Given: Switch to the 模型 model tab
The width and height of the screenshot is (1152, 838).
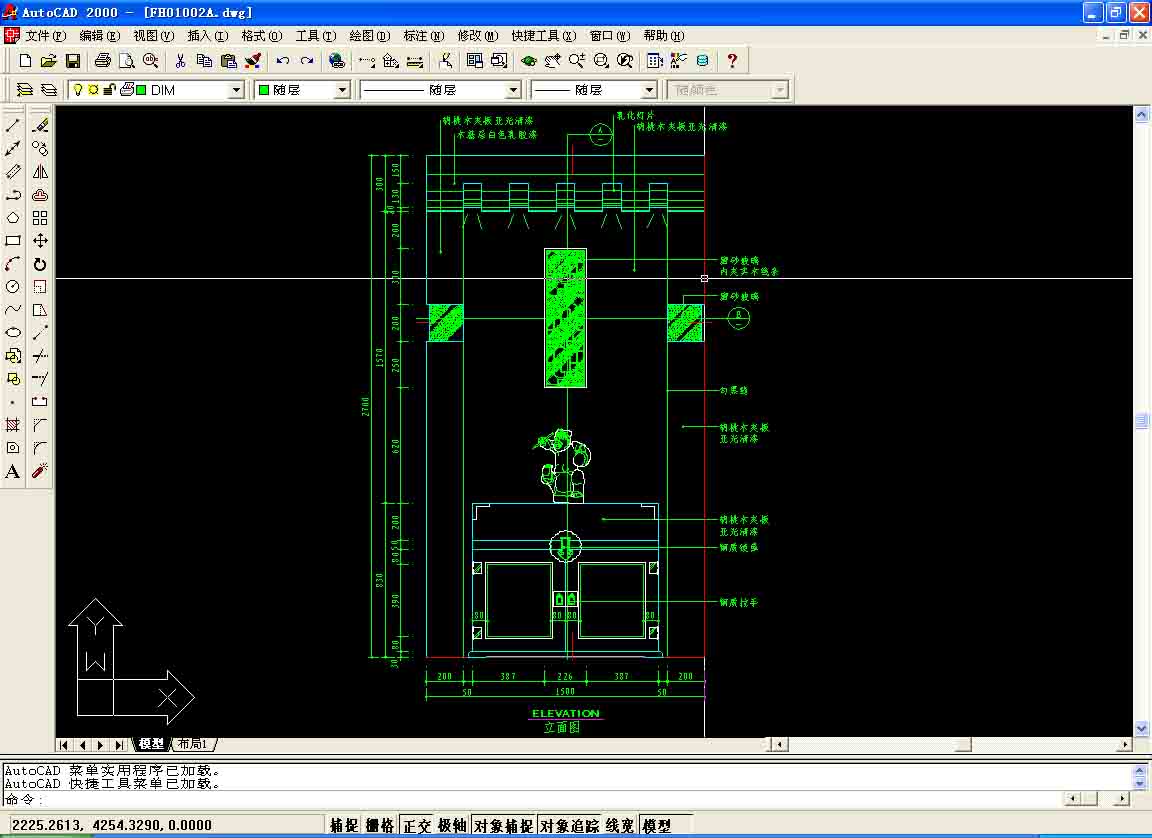Looking at the screenshot, I should (151, 744).
